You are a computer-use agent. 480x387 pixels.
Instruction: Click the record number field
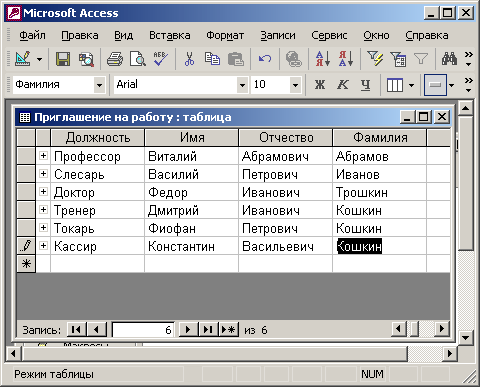pos(143,330)
